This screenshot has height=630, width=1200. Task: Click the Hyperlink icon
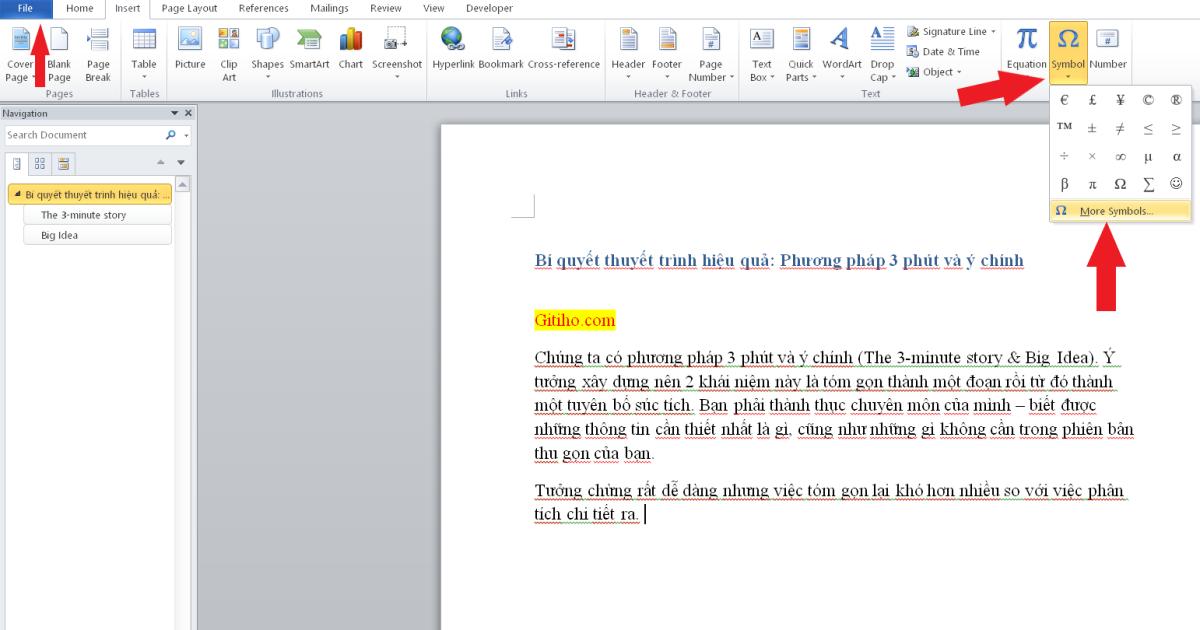(x=453, y=48)
